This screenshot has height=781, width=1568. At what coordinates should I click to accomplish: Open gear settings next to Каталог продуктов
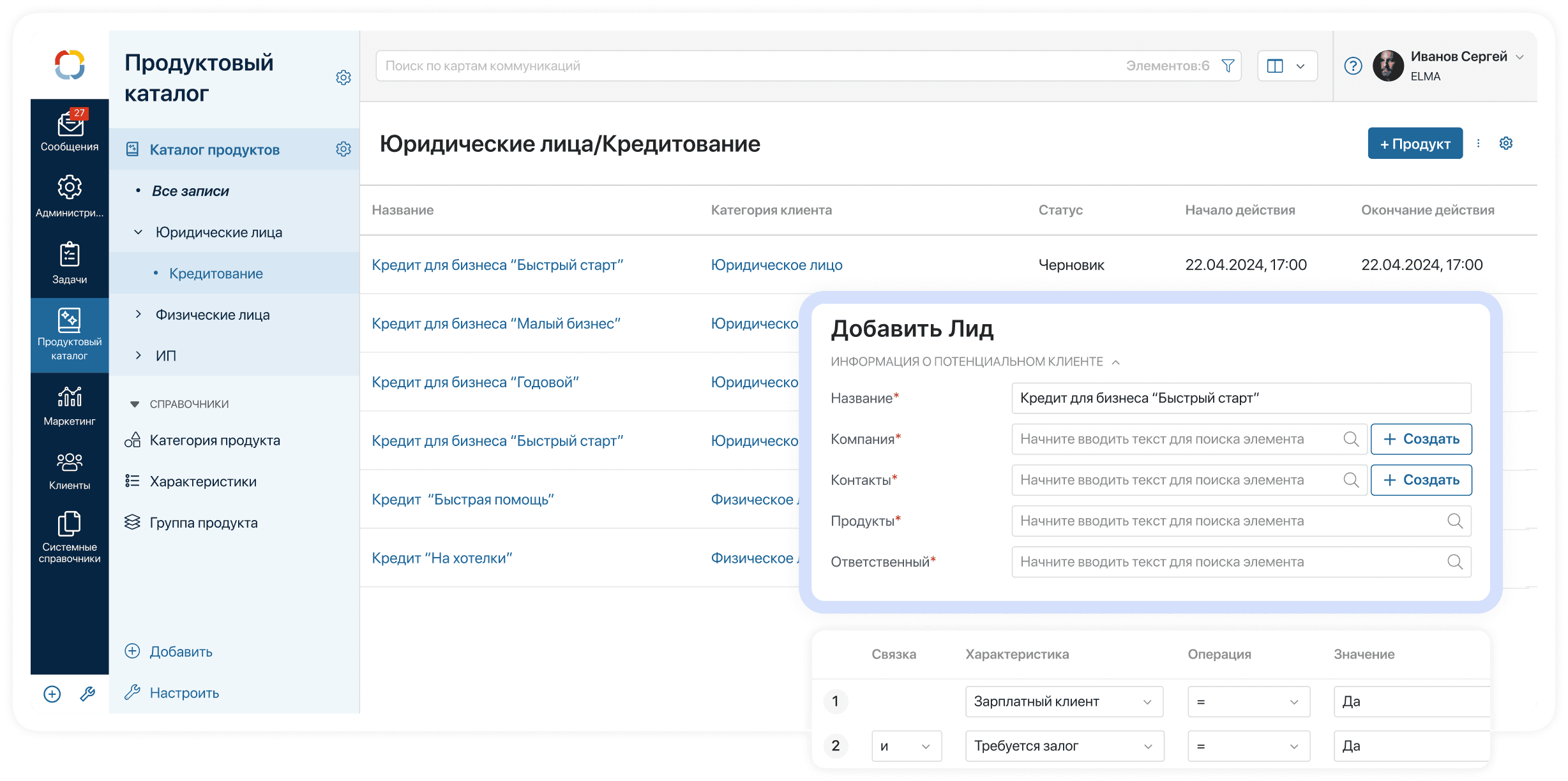[343, 149]
